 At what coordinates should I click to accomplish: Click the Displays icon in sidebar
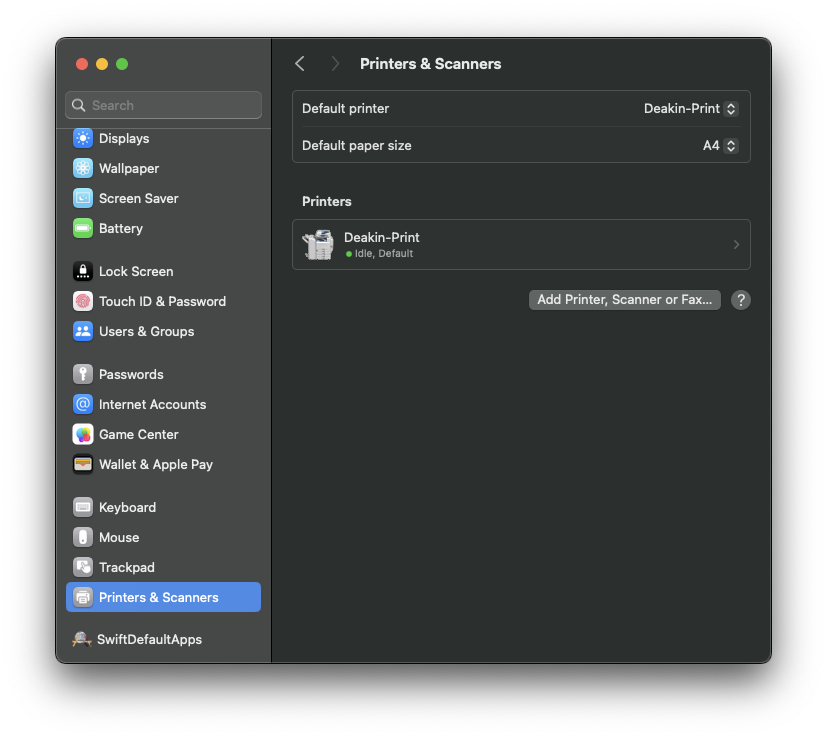coord(83,139)
